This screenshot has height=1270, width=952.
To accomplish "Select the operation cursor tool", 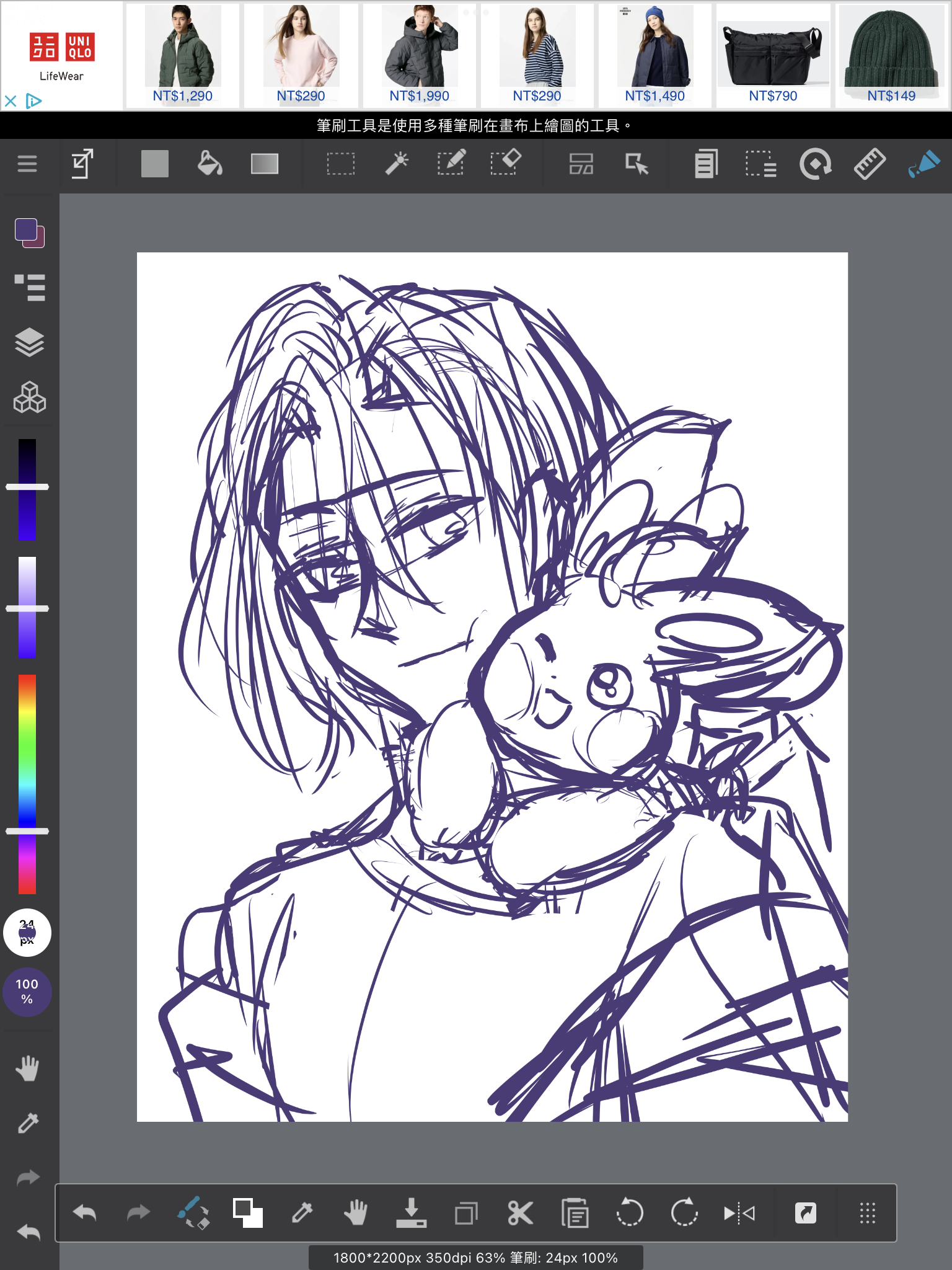I will pos(637,164).
